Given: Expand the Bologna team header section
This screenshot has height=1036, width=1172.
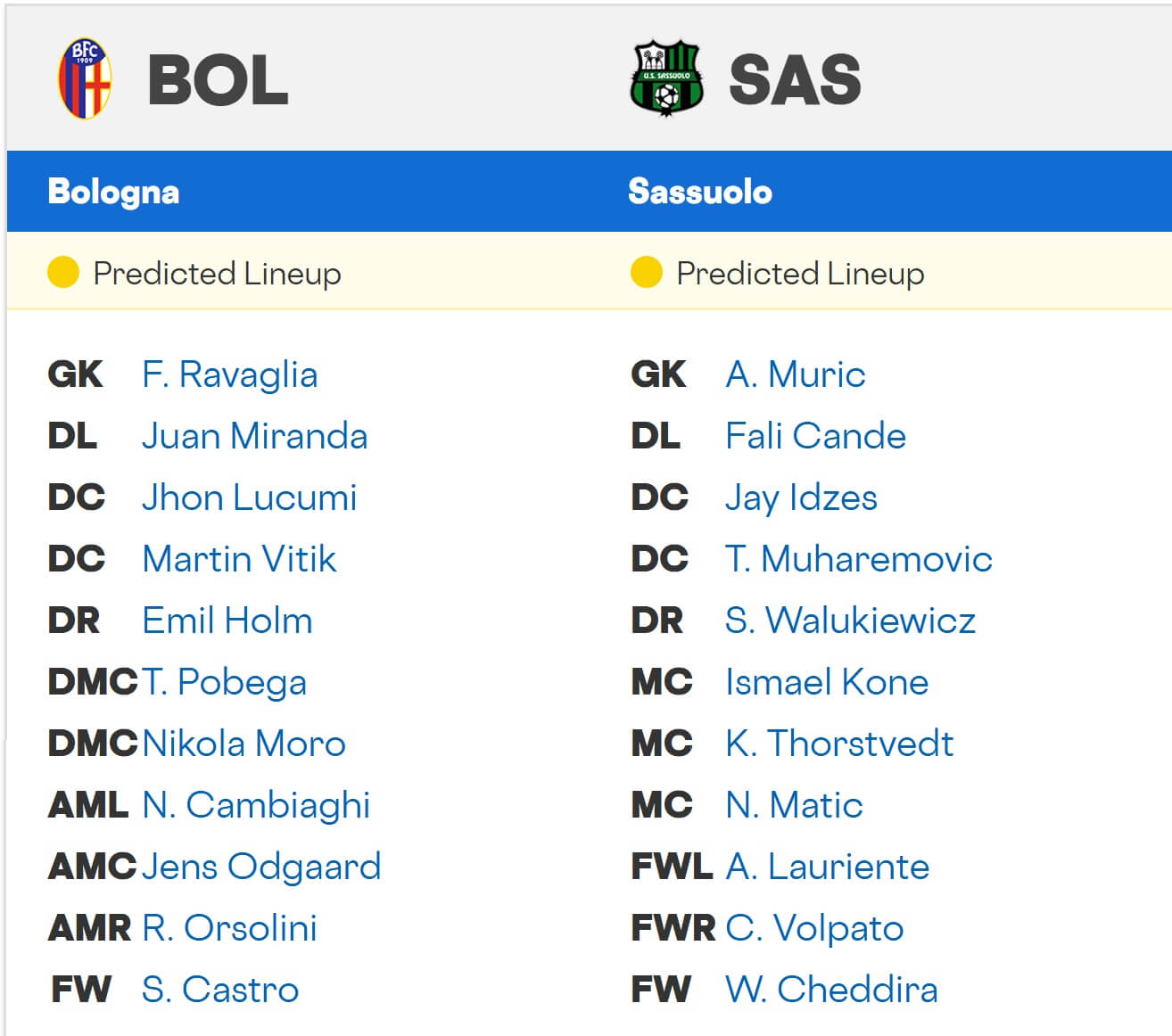Looking at the screenshot, I should pyautogui.click(x=112, y=191).
